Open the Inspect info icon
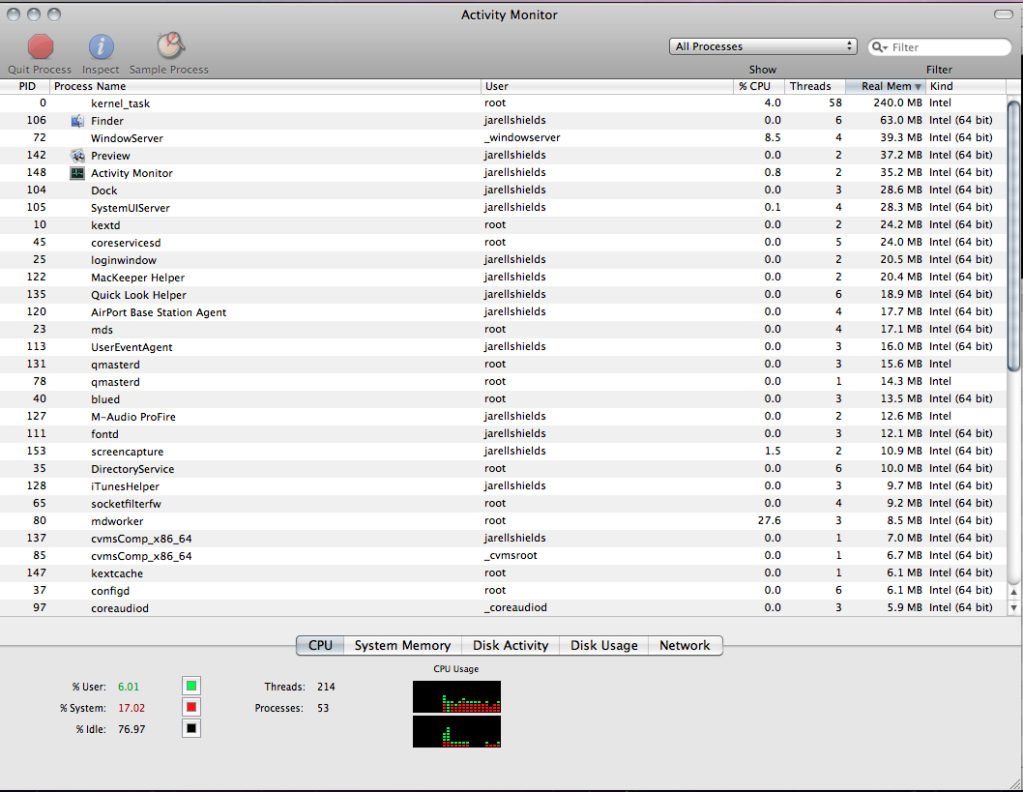 tap(101, 47)
